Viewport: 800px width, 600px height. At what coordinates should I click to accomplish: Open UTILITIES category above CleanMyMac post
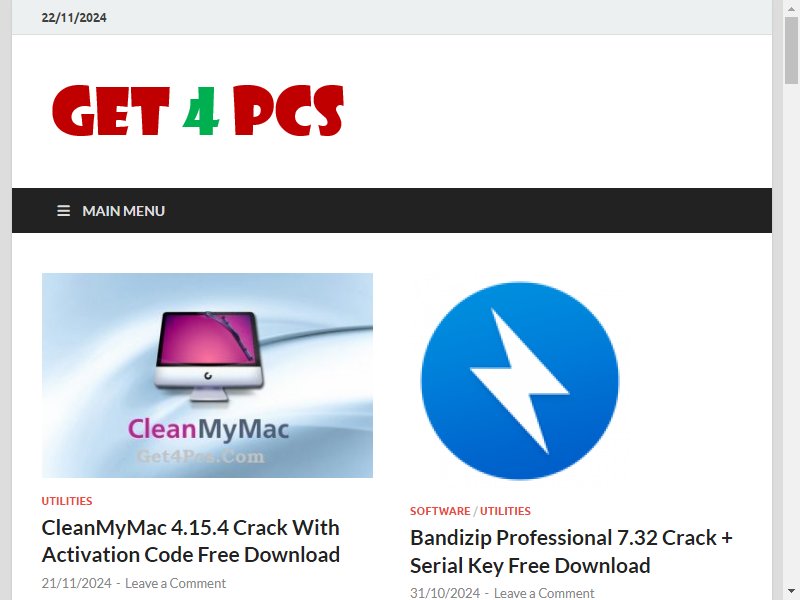tap(67, 501)
